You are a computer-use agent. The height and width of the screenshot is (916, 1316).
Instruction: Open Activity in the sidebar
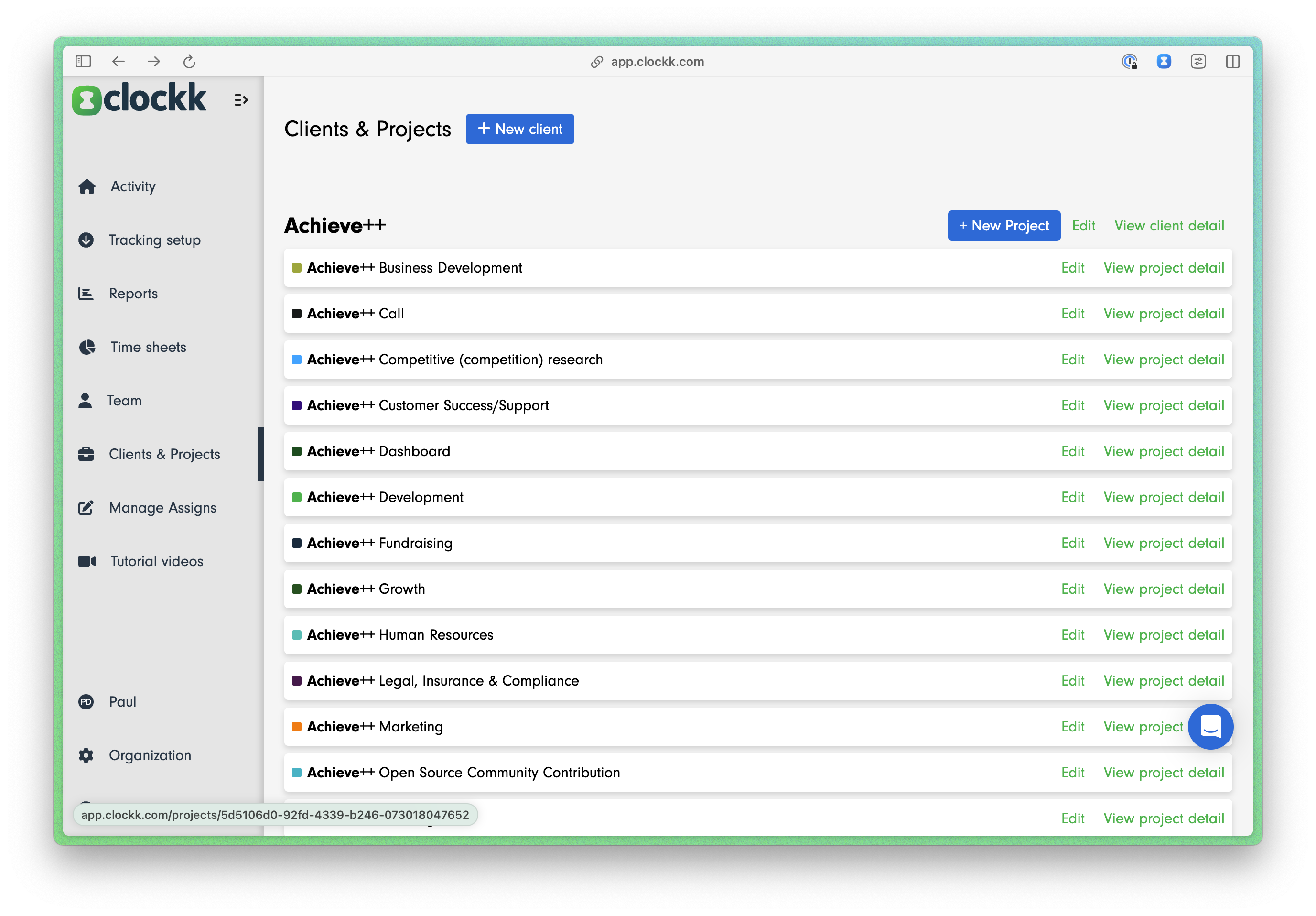pyautogui.click(x=133, y=186)
